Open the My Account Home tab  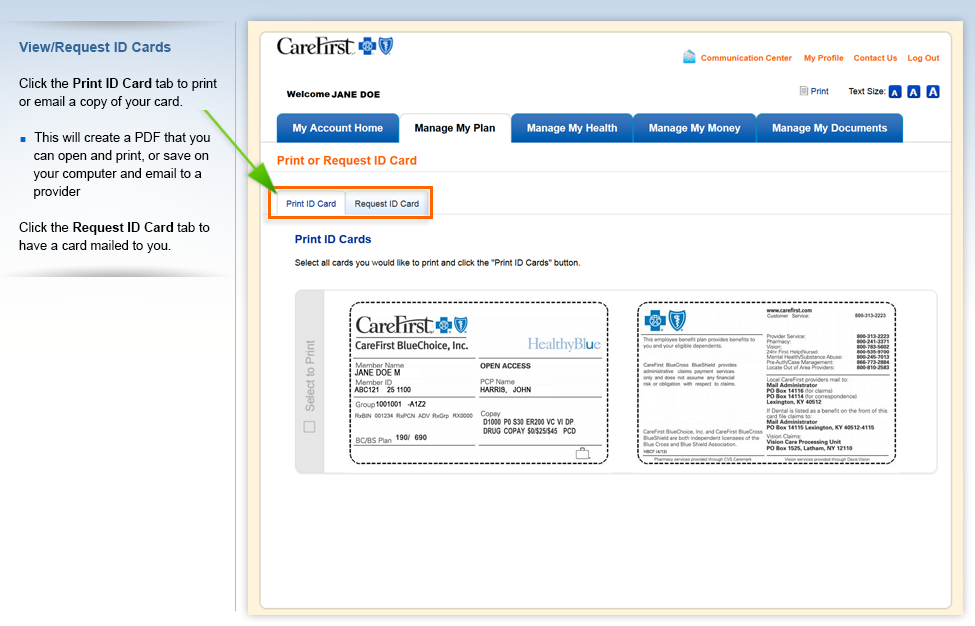[x=338, y=128]
